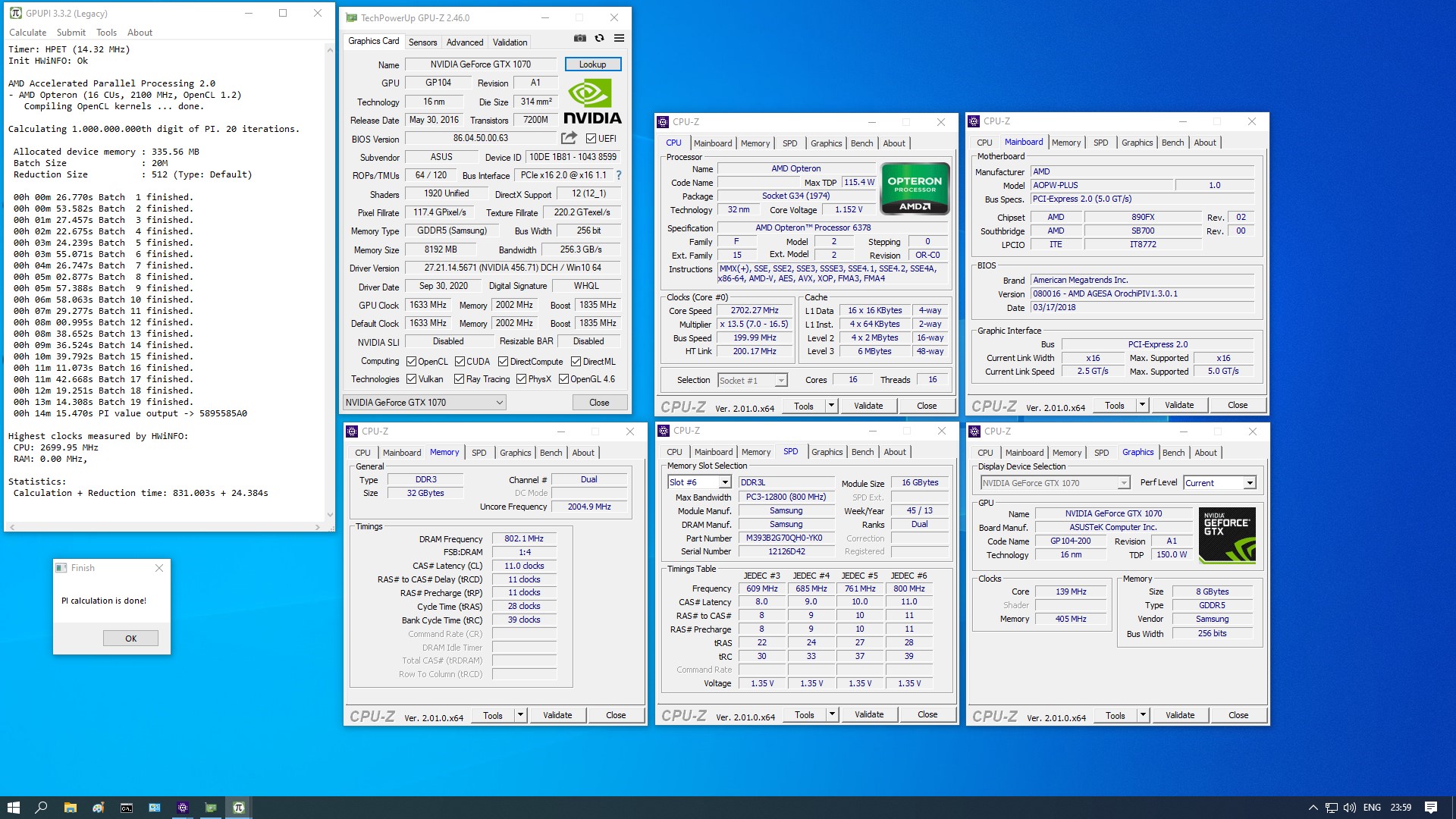The height and width of the screenshot is (819, 1456).
Task: Click the taskbar clock showing 23:59
Action: tap(1401, 808)
